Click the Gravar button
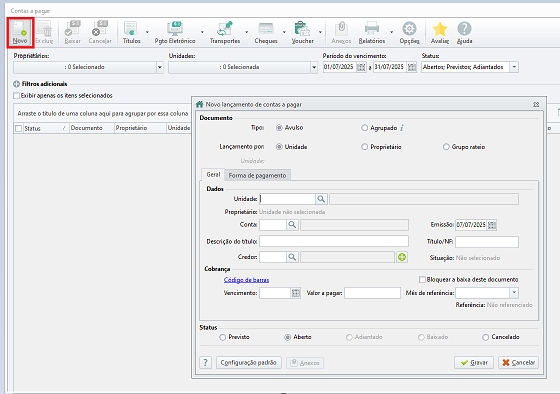Image resolution: width=560 pixels, height=394 pixels. pos(474,363)
